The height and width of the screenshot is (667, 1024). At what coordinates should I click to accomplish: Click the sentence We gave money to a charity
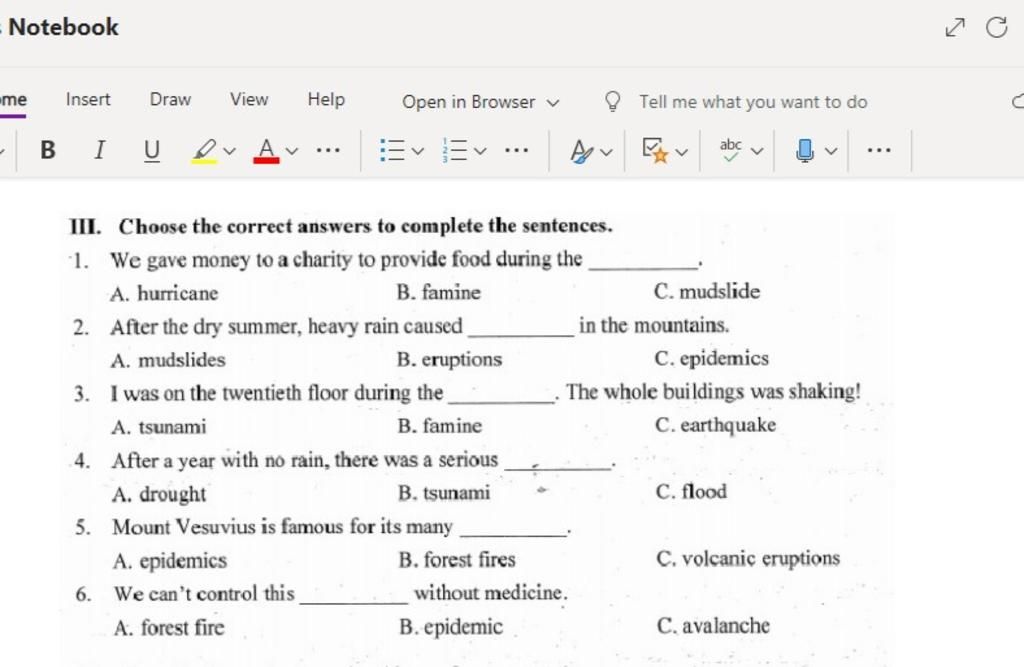coord(406,260)
